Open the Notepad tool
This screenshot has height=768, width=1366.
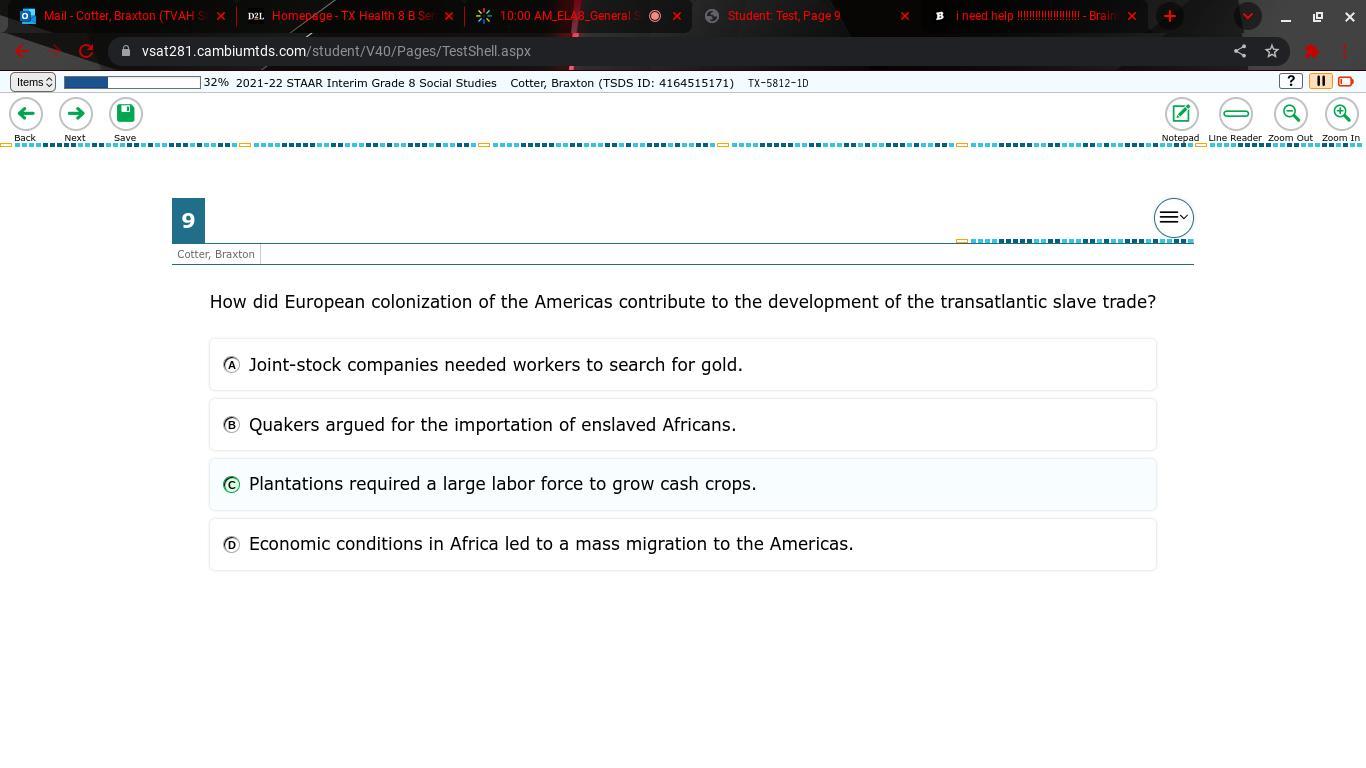pos(1180,114)
